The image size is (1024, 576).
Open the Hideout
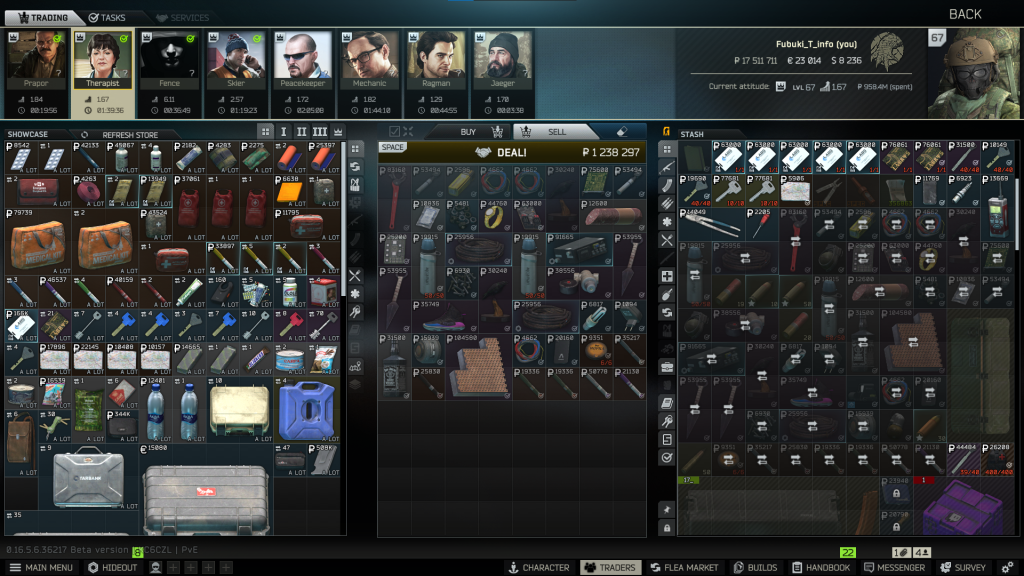[112, 568]
